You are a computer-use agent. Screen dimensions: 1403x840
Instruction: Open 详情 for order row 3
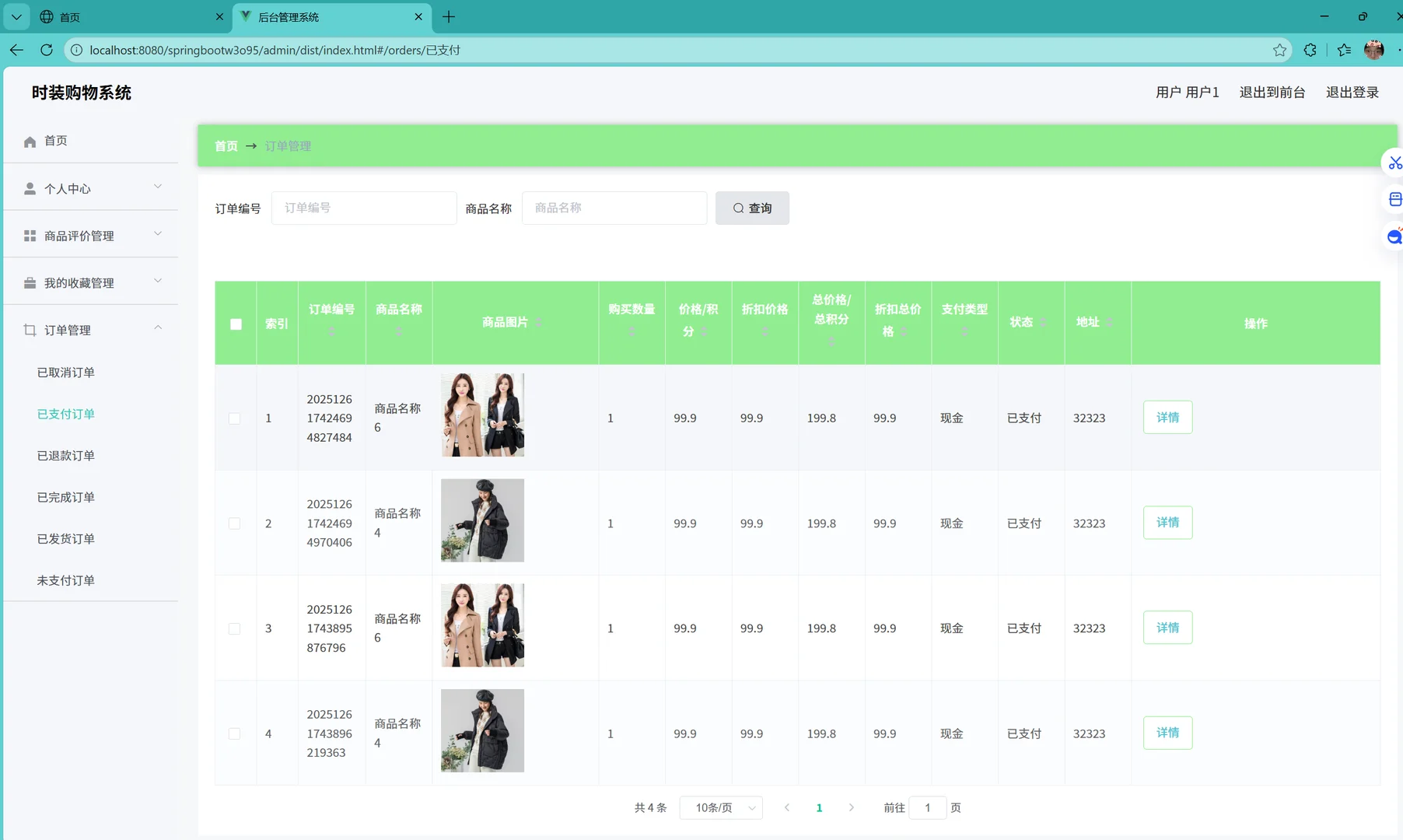pos(1167,628)
